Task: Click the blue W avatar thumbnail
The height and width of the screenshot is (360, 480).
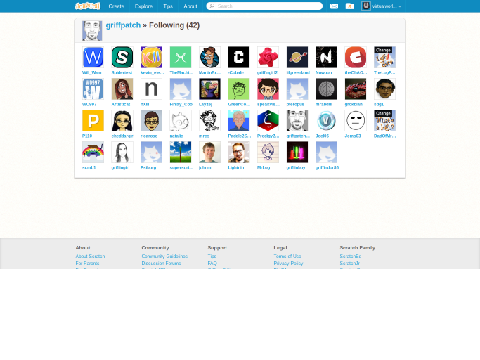Action: (93, 57)
